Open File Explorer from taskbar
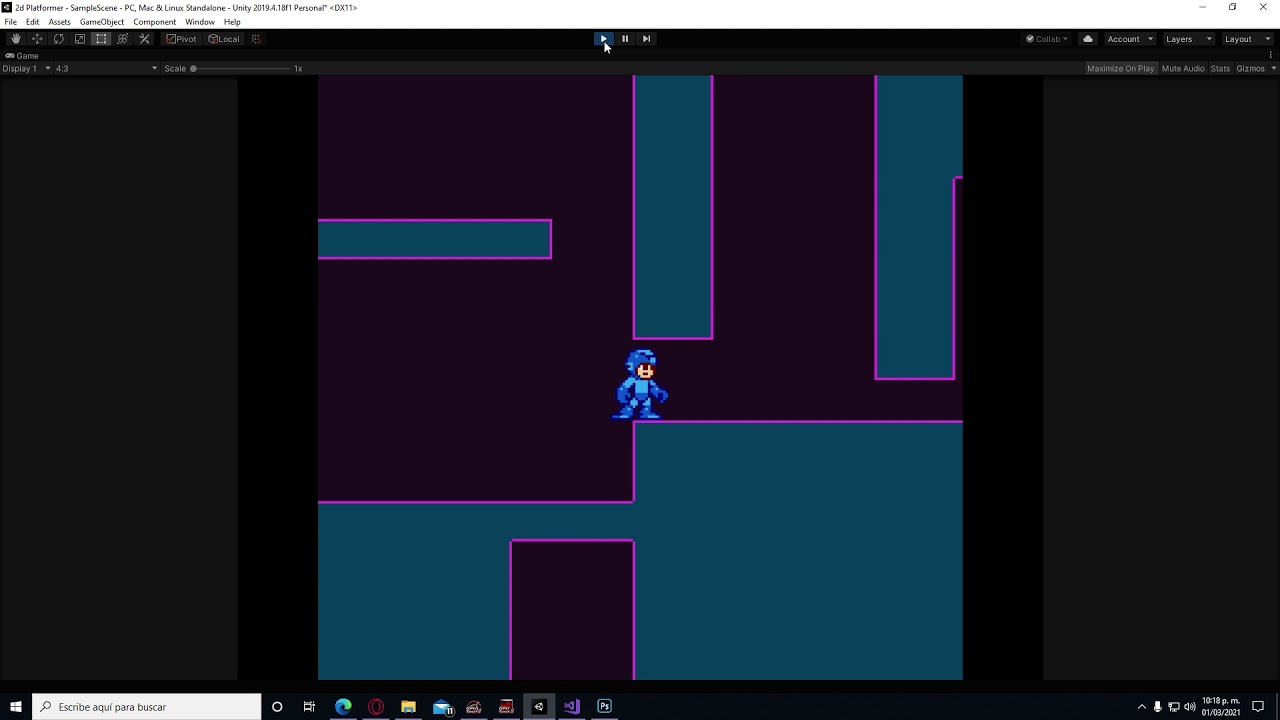Image resolution: width=1280 pixels, height=720 pixels. pyautogui.click(x=408, y=707)
